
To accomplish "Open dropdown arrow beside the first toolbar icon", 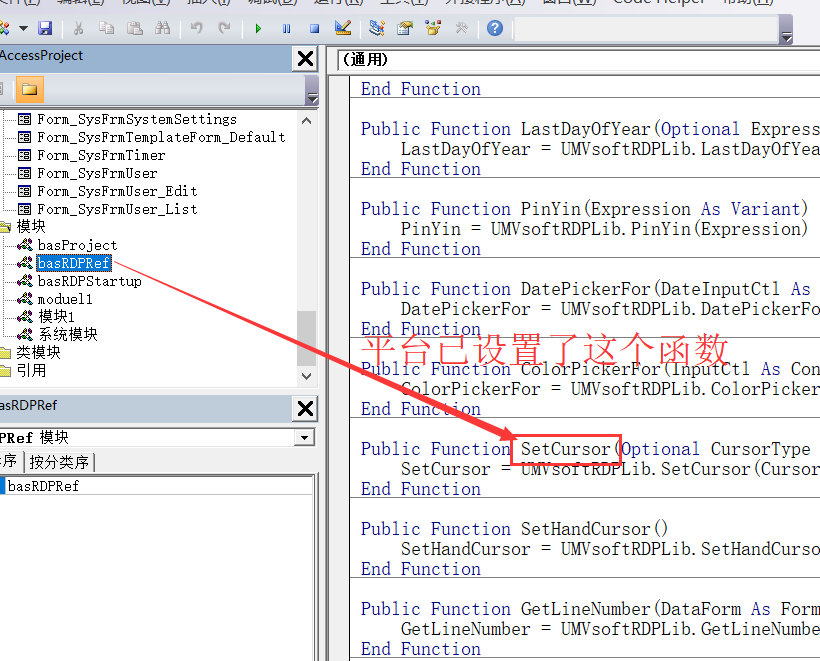I will click(24, 28).
